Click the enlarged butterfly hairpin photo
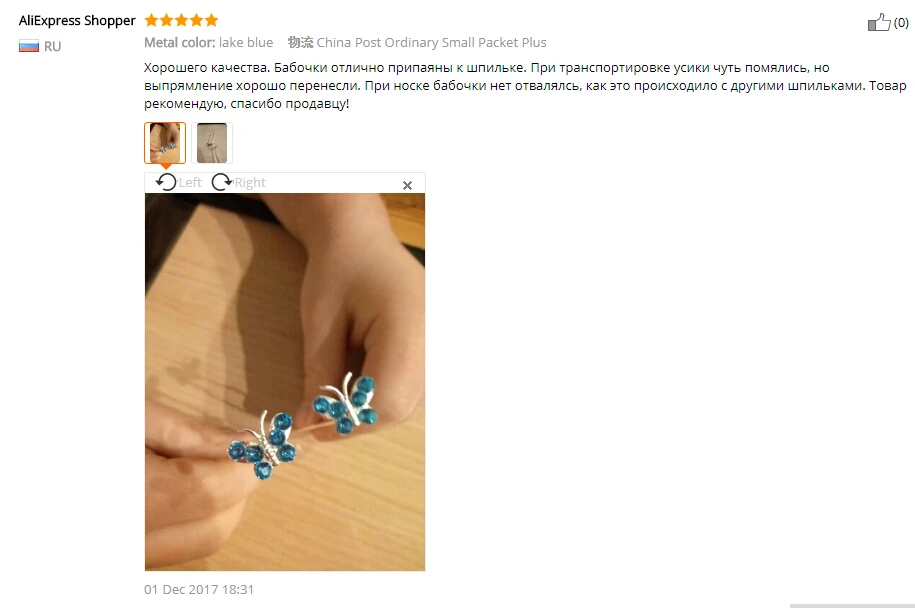915x608 pixels. coord(285,382)
